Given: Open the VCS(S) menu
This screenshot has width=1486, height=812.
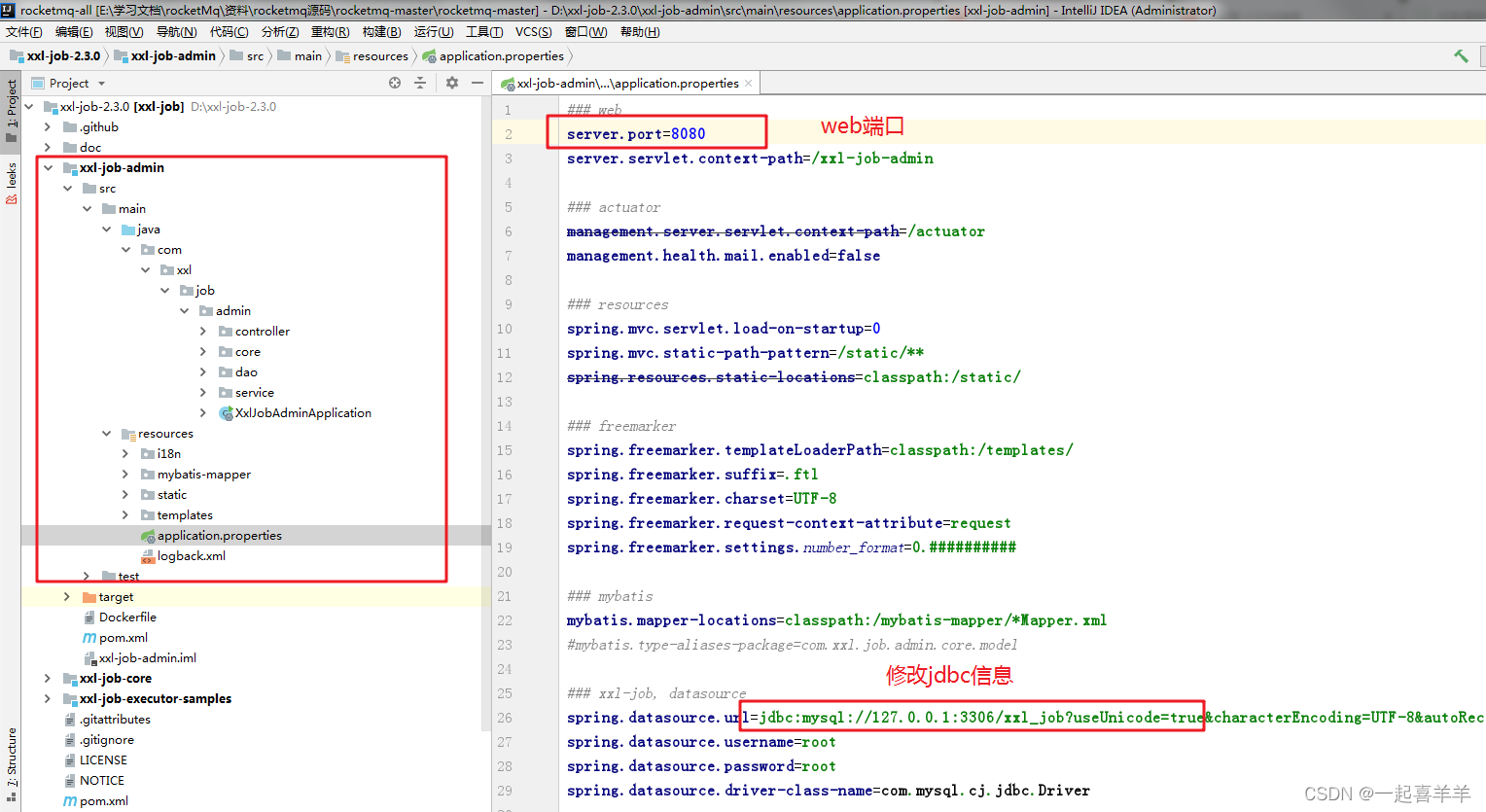Looking at the screenshot, I should [534, 32].
